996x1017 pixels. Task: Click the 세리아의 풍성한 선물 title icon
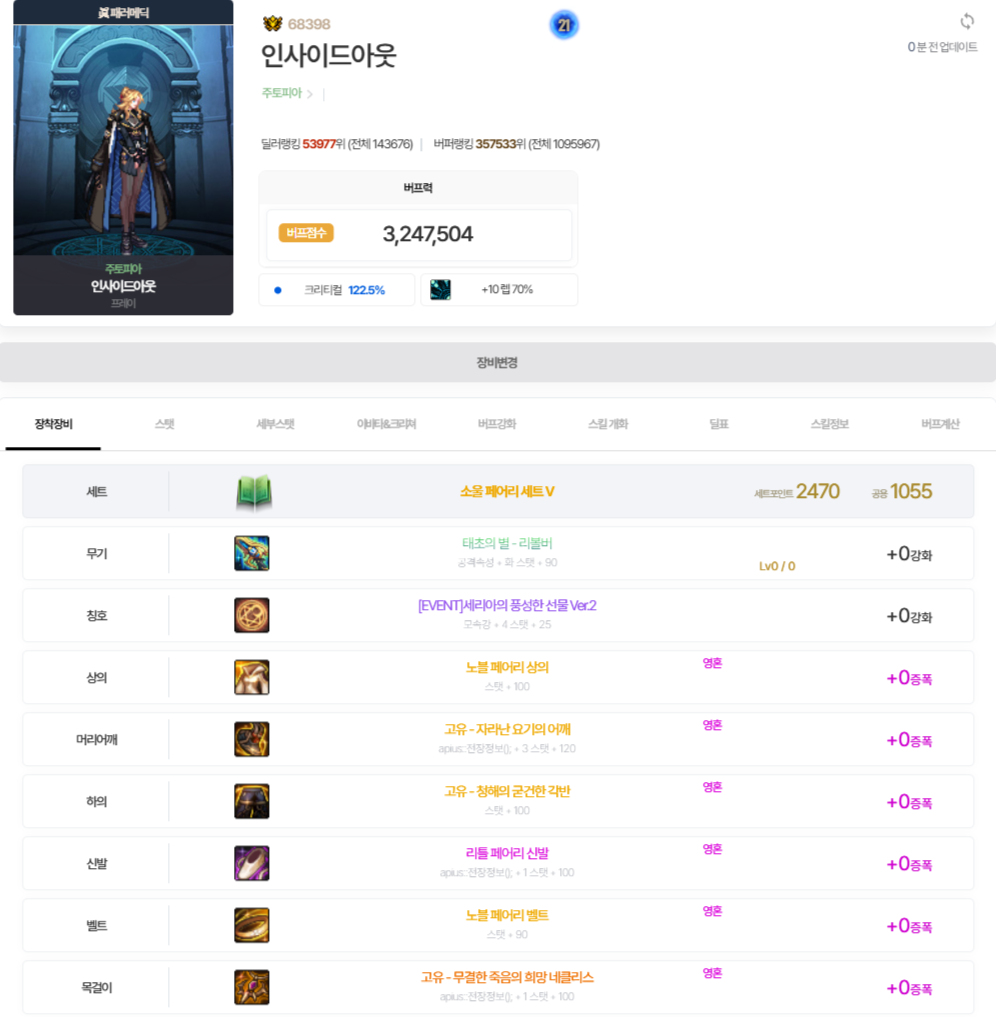point(252,615)
